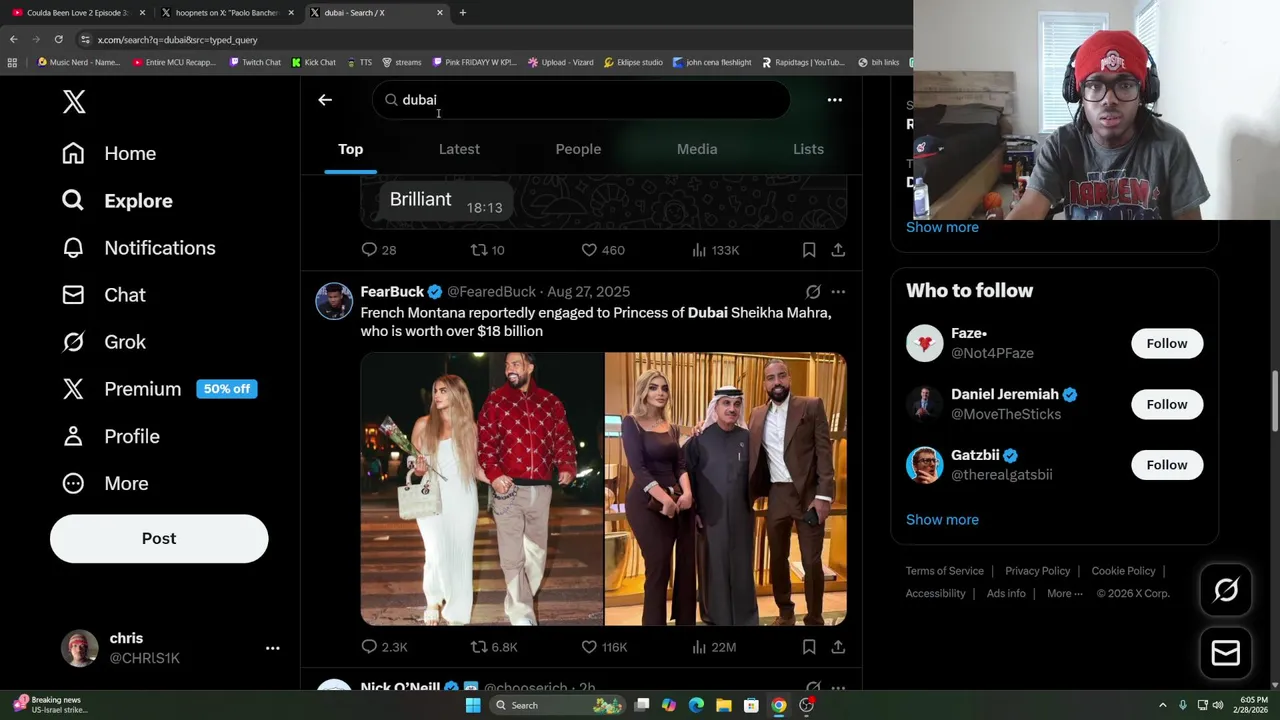Open floating Grok button
Viewport: 1280px width, 720px height.
pos(1226,590)
